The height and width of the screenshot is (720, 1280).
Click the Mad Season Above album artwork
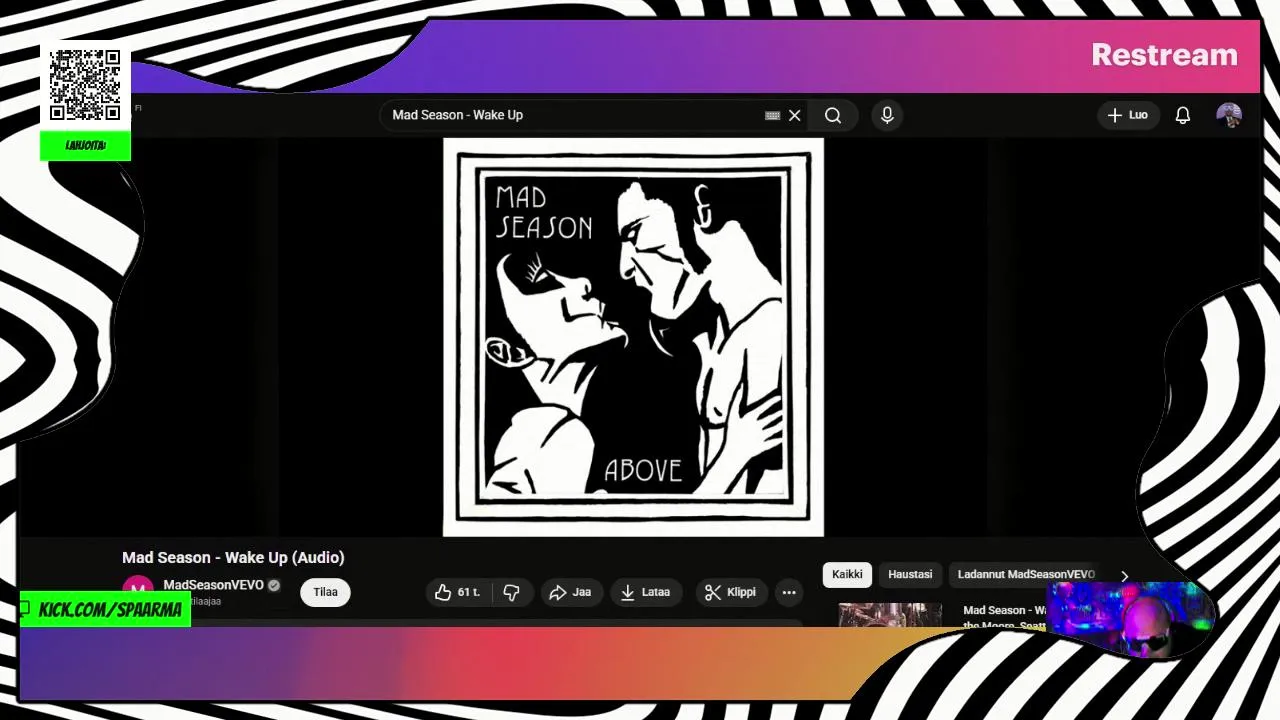[x=633, y=337]
